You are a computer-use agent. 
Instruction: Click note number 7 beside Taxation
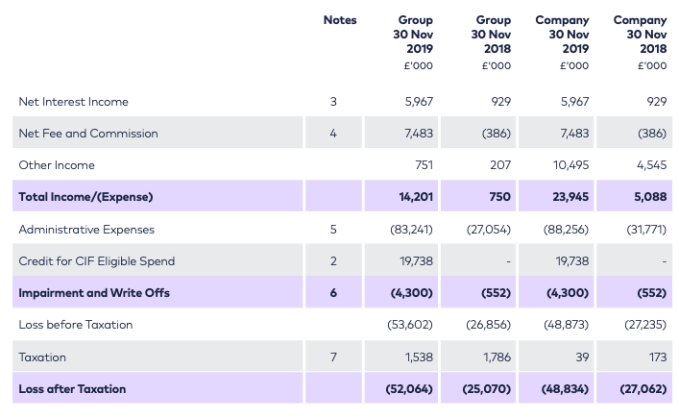pyautogui.click(x=334, y=357)
